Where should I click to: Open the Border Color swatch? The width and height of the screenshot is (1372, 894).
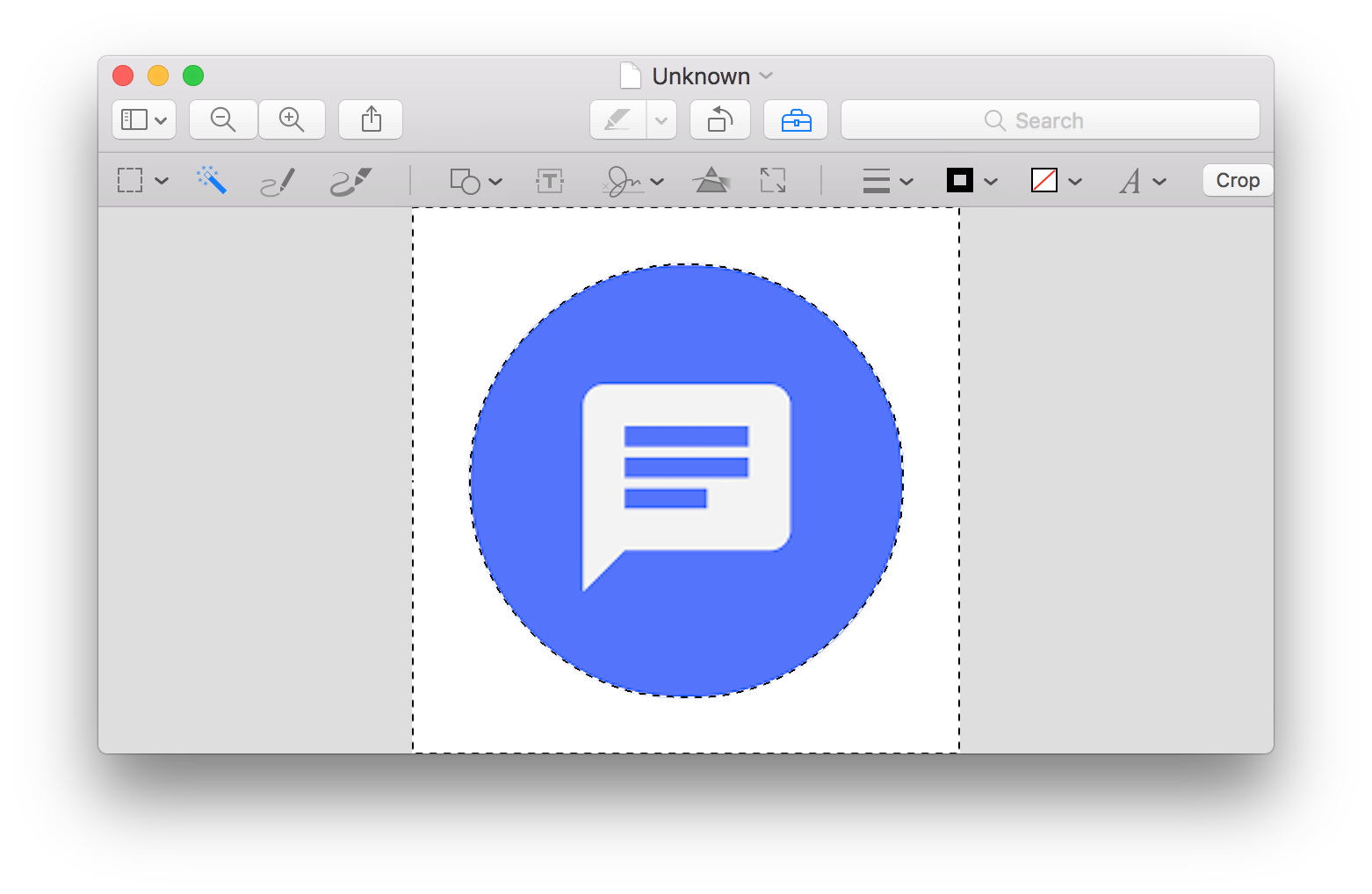click(972, 181)
